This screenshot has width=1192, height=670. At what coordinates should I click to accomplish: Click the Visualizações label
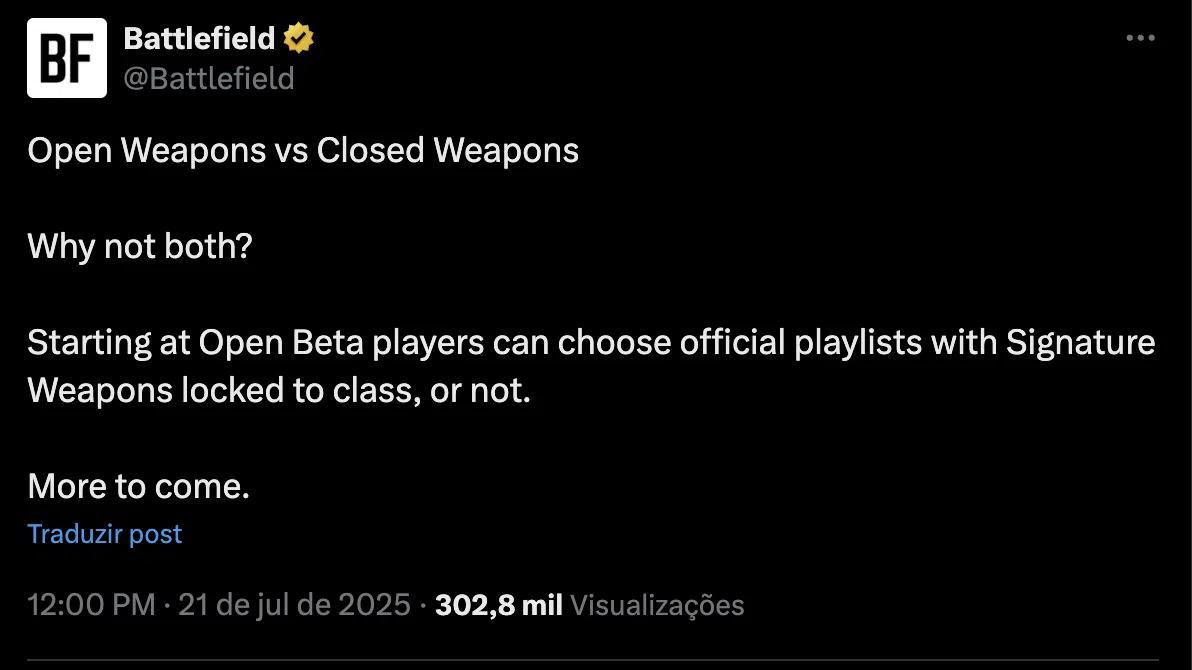click(657, 605)
